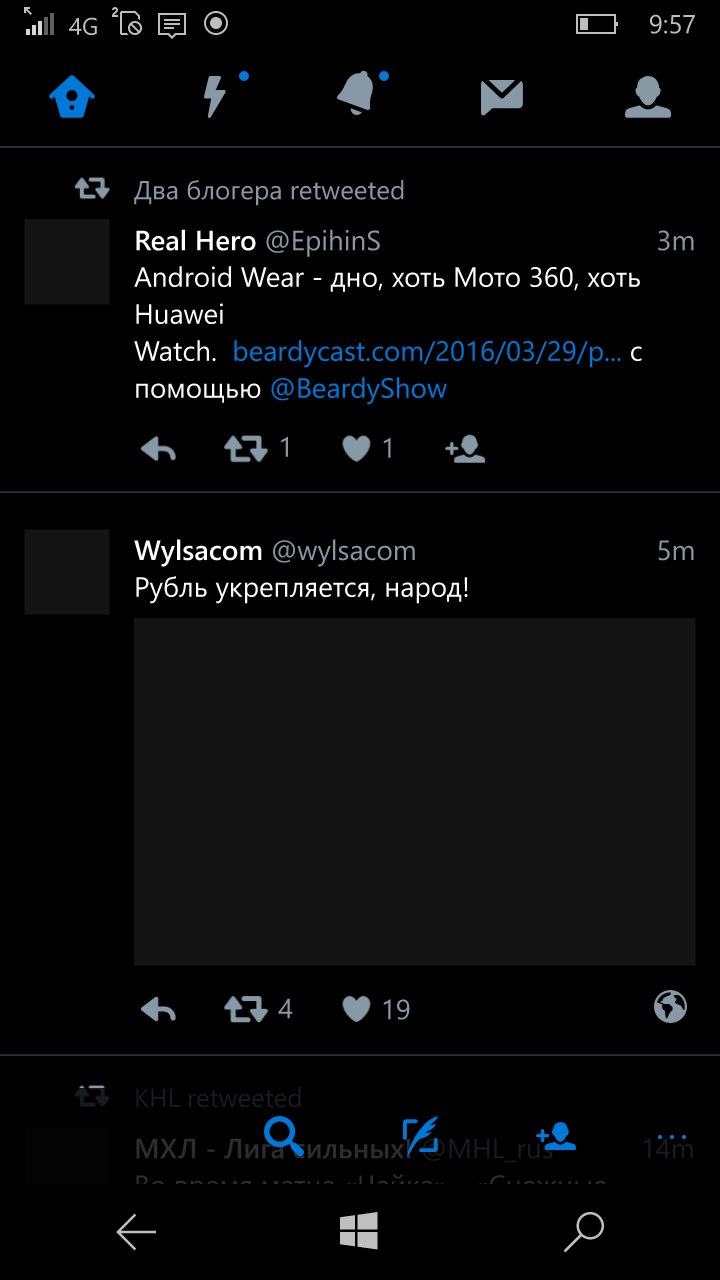Open the image in Wylsacom's tweet
The height and width of the screenshot is (1280, 720).
coord(415,792)
